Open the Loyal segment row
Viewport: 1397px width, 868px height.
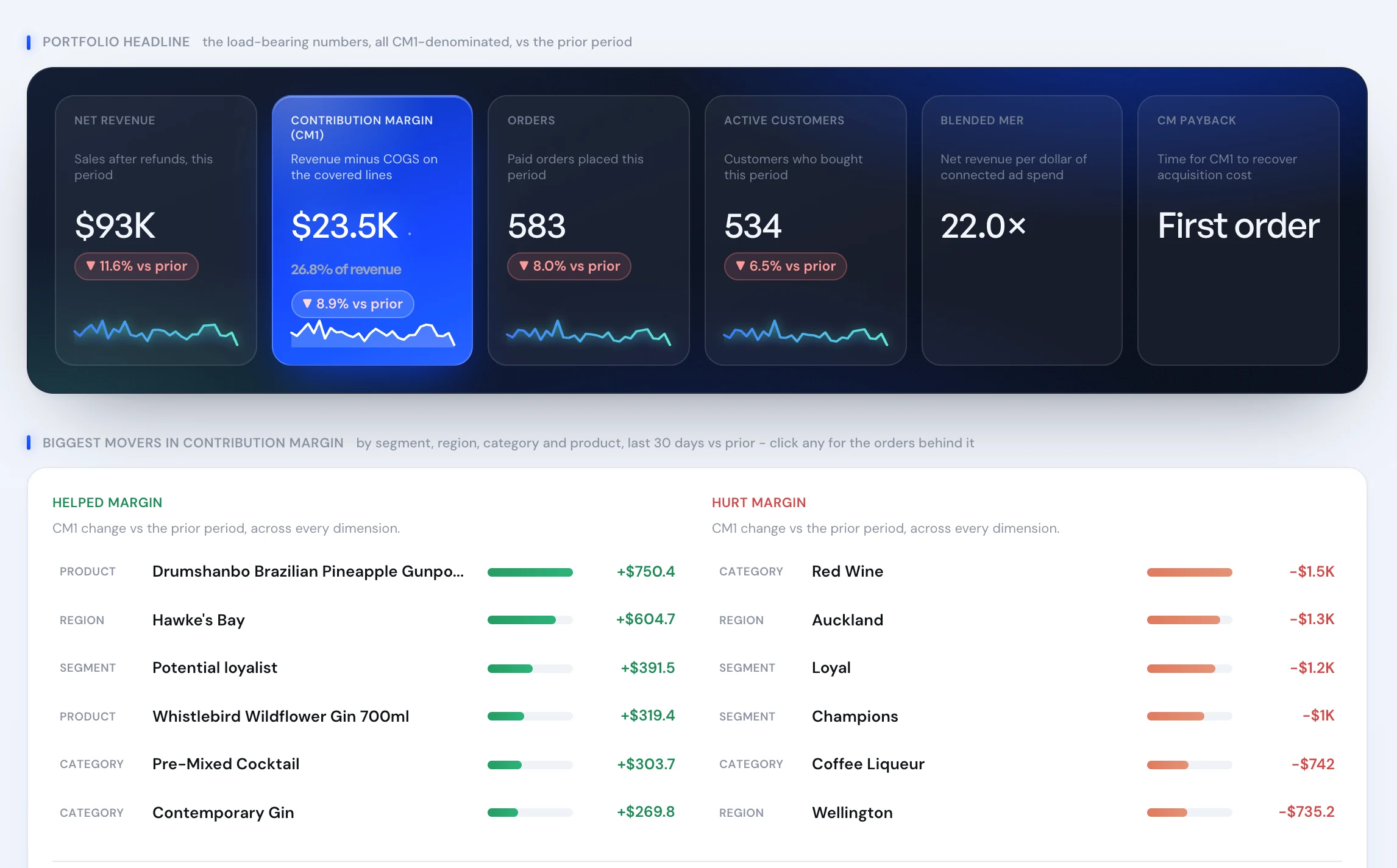pos(1027,668)
